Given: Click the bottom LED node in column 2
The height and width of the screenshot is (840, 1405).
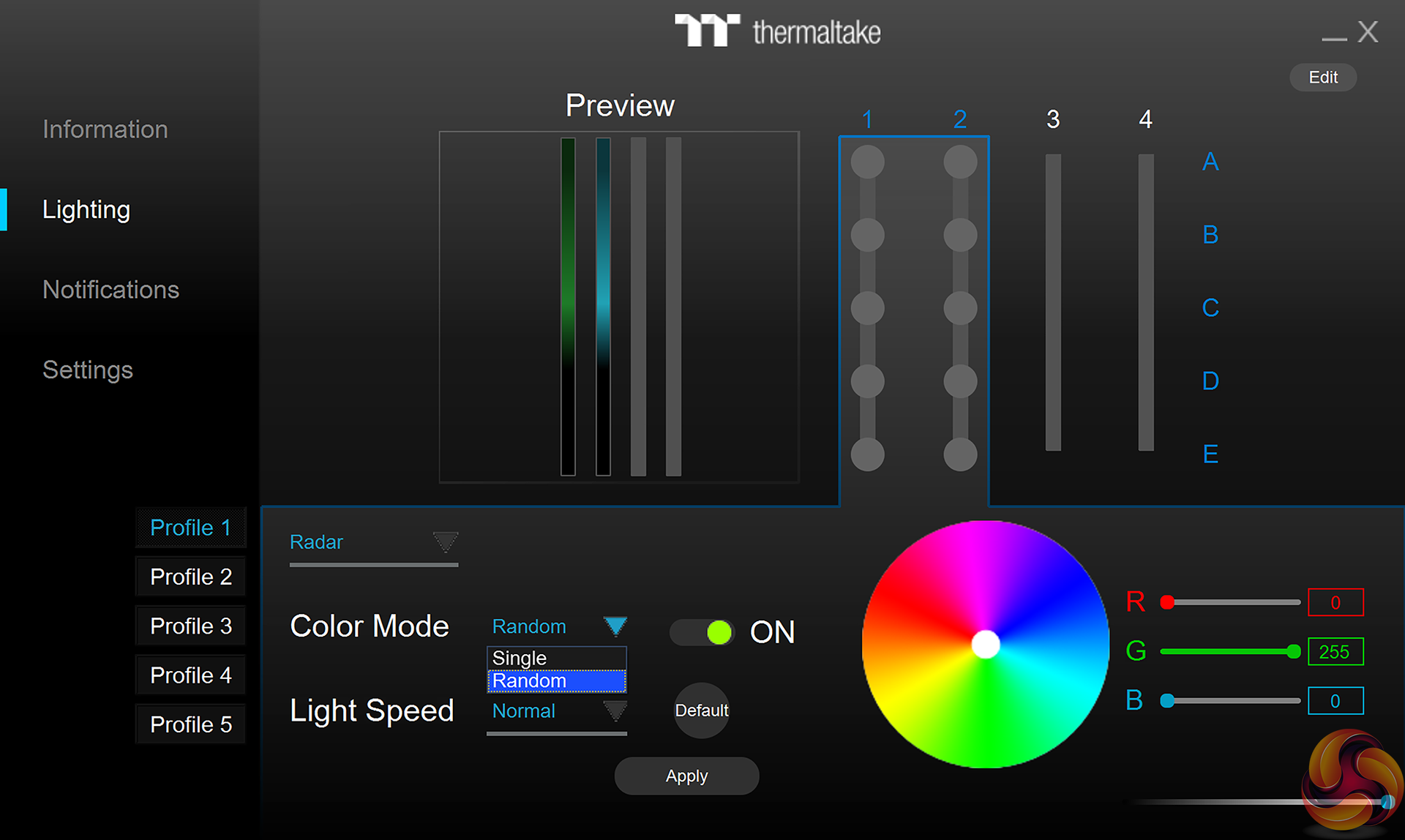Looking at the screenshot, I should [x=960, y=454].
